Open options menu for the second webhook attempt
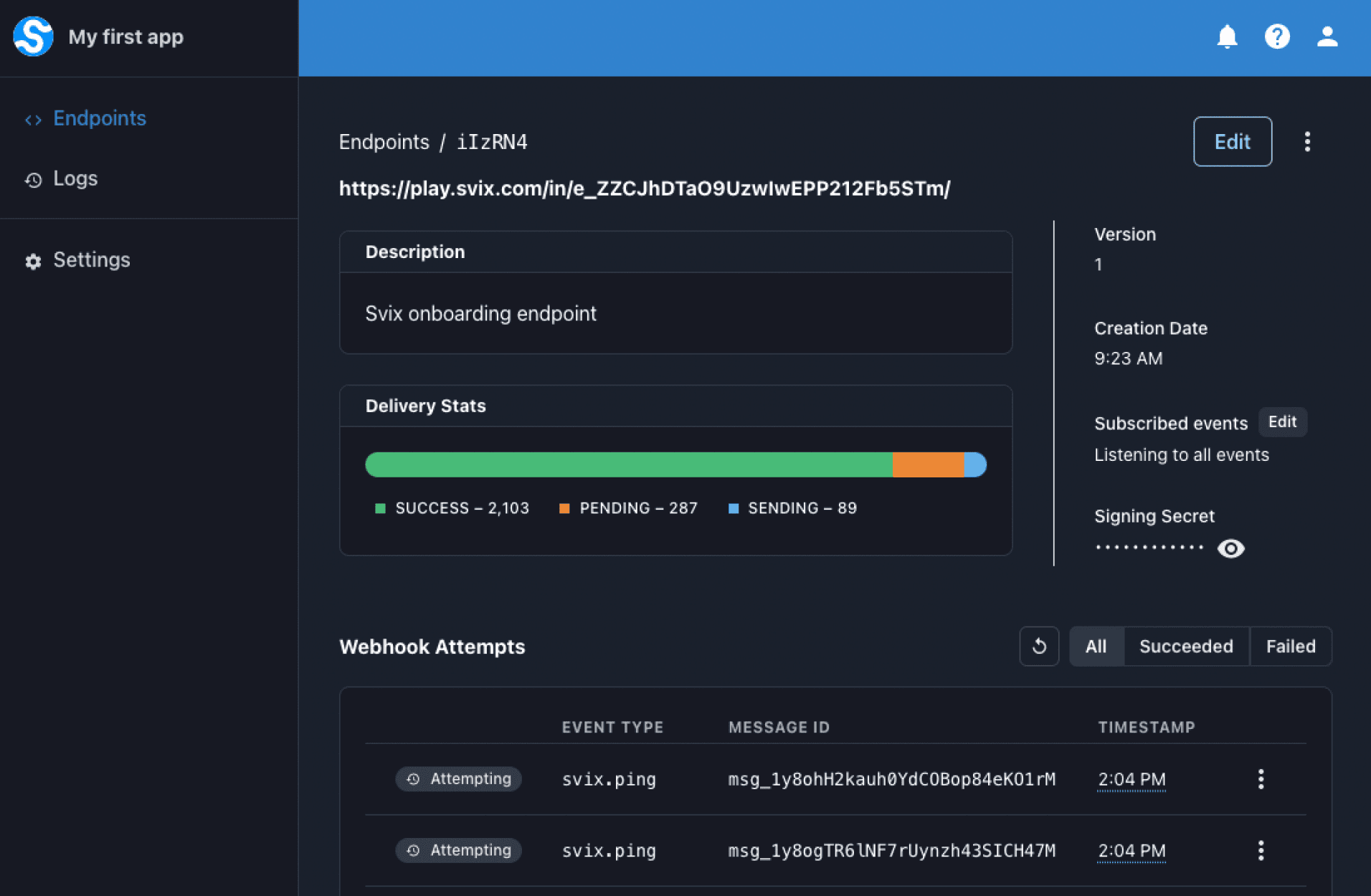Image resolution: width=1371 pixels, height=896 pixels. pyautogui.click(x=1261, y=850)
